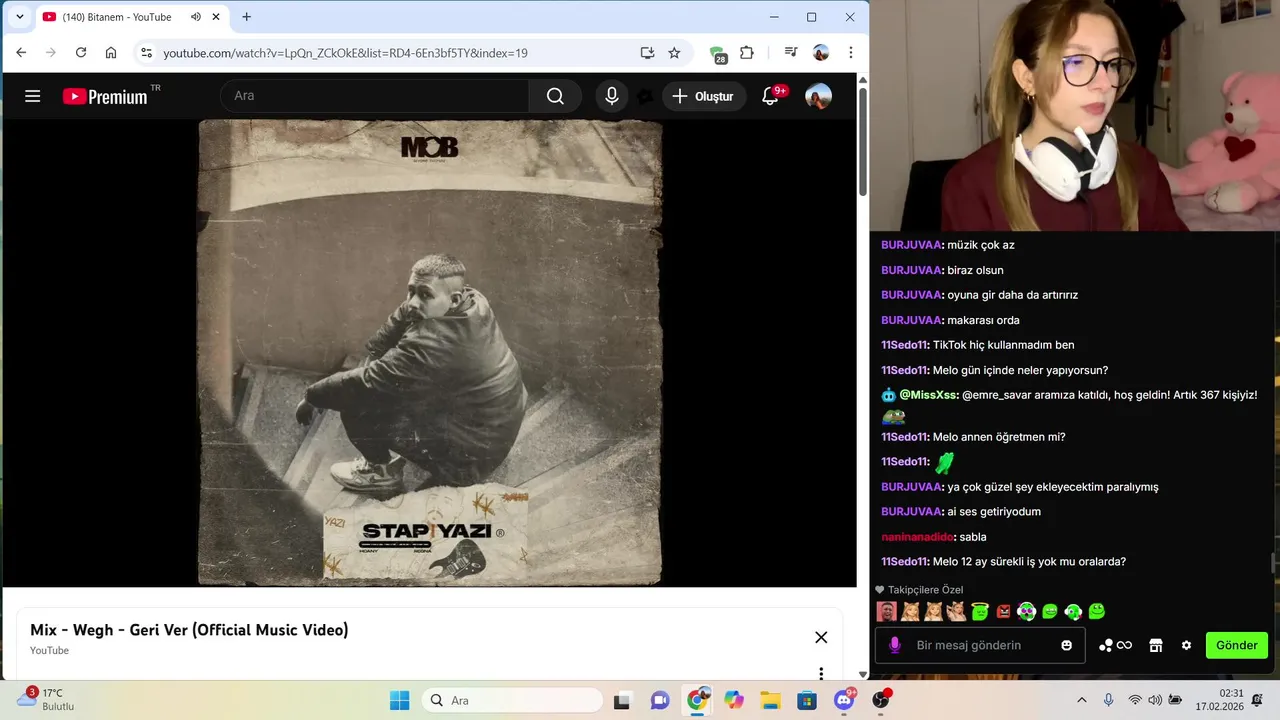Image resolution: width=1280 pixels, height=720 pixels.
Task: Open a new Chrome tab
Action: tap(246, 17)
